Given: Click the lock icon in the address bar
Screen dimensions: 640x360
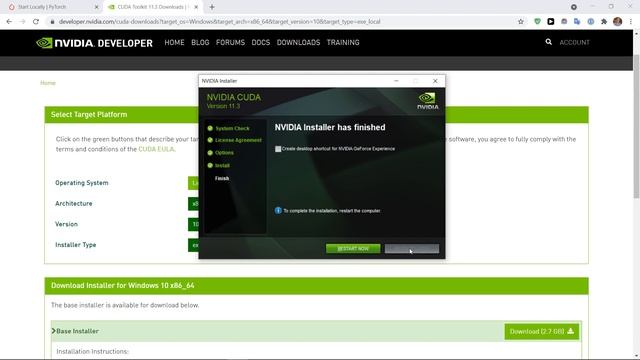Looking at the screenshot, I should pyautogui.click(x=52, y=22).
